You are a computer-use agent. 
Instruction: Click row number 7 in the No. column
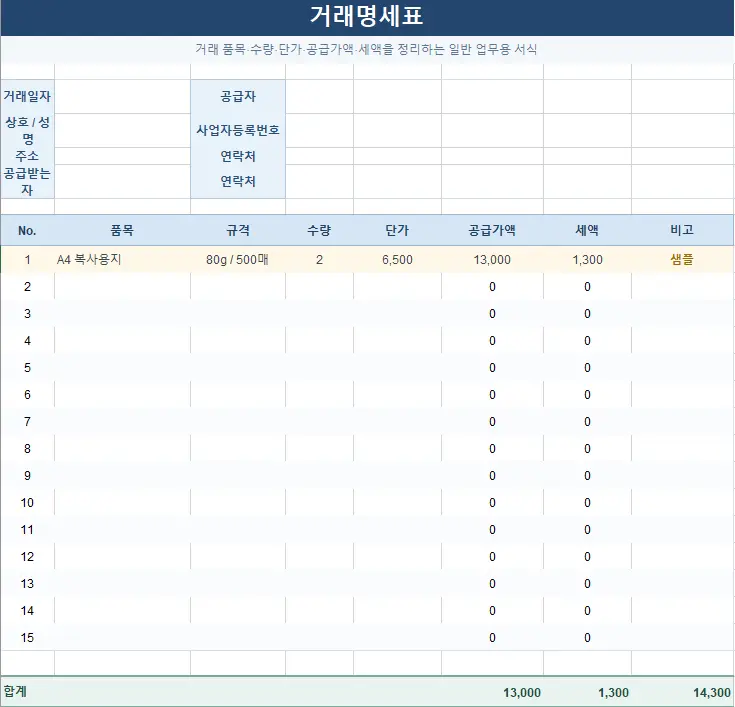27,421
